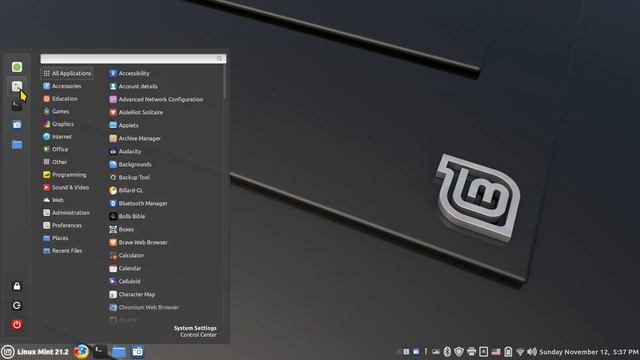The height and width of the screenshot is (360, 640).
Task: Launch Bolls Bible
Action: (127, 216)
